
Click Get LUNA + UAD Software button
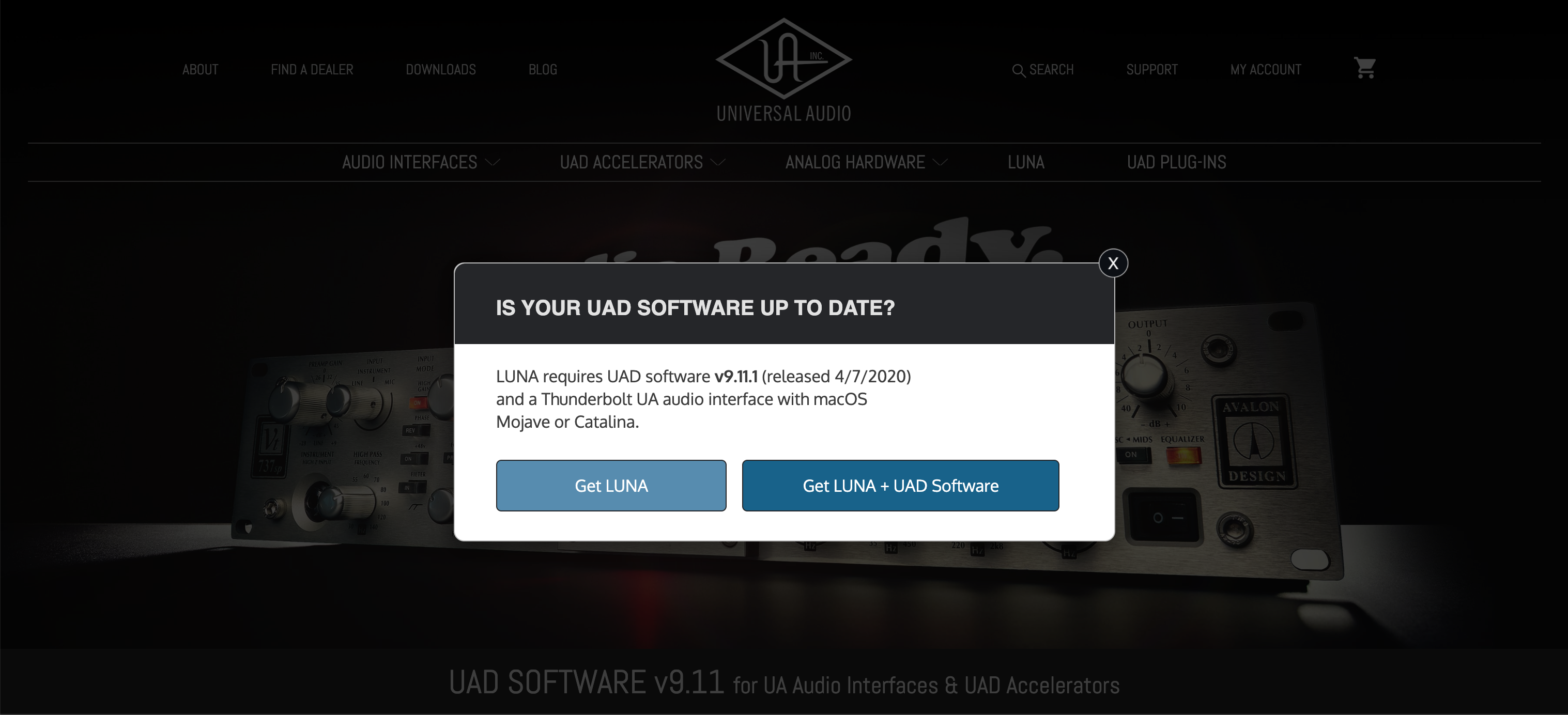900,486
